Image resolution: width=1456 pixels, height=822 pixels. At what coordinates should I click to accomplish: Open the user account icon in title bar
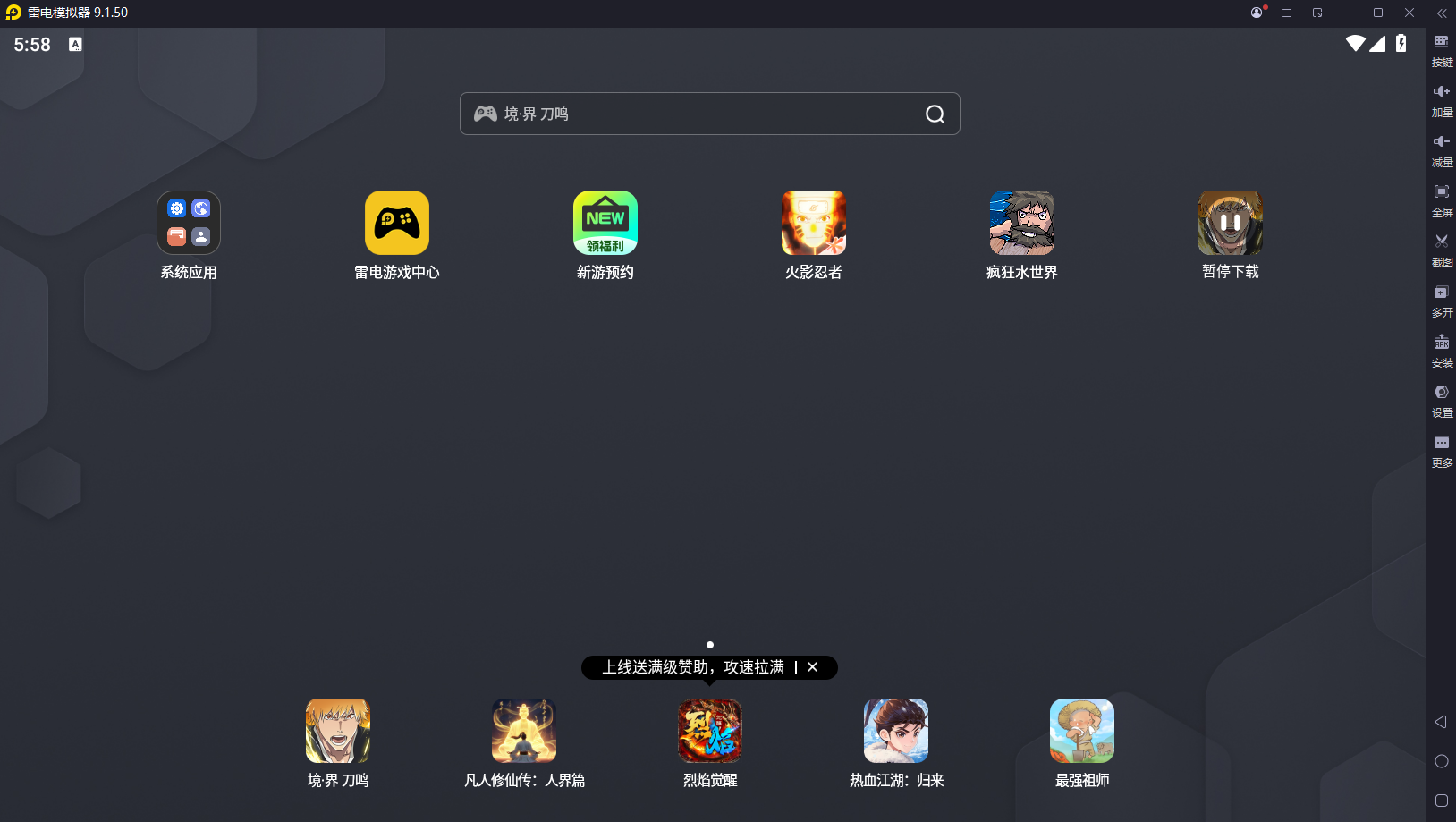1257,13
